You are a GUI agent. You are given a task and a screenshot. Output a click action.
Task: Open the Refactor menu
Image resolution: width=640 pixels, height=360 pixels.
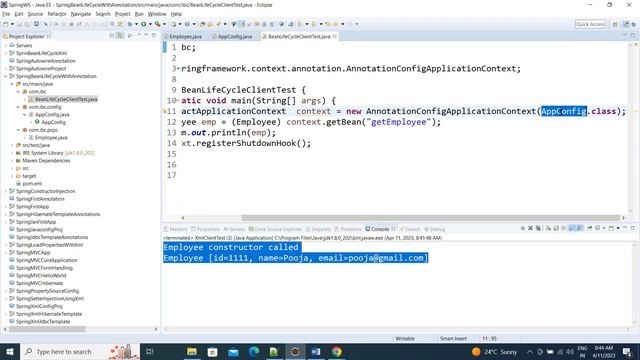click(x=57, y=14)
